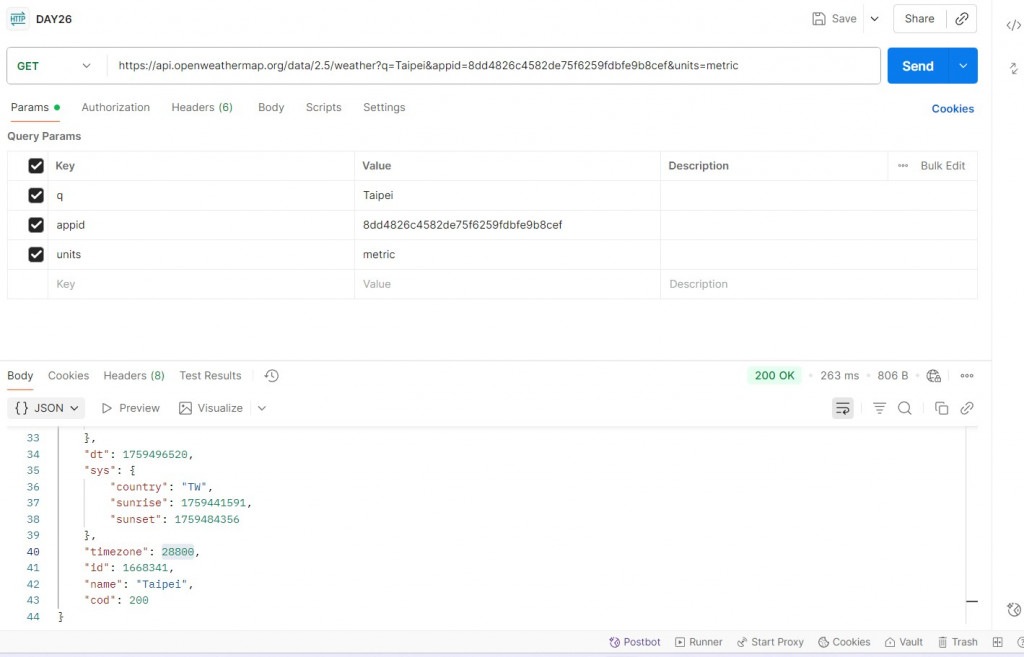Open Trash in the status bar
This screenshot has width=1024, height=657.
pyautogui.click(x=958, y=642)
